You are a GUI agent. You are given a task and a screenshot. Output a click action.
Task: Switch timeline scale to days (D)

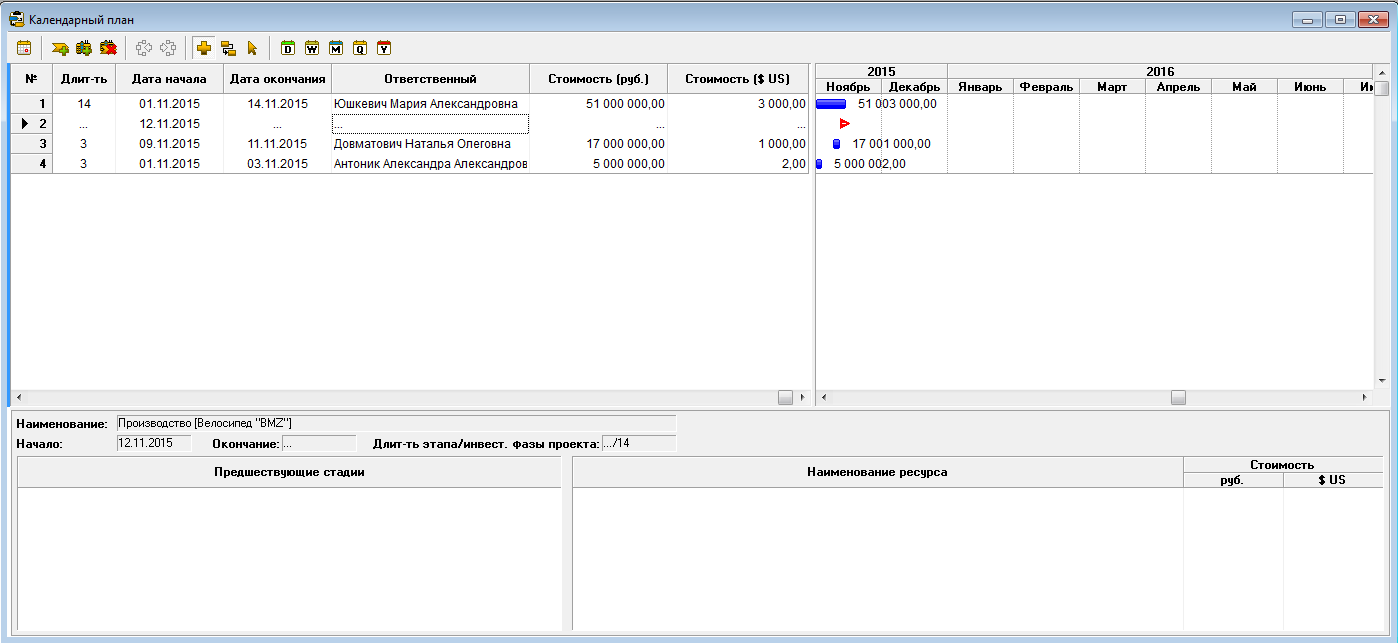coord(288,47)
